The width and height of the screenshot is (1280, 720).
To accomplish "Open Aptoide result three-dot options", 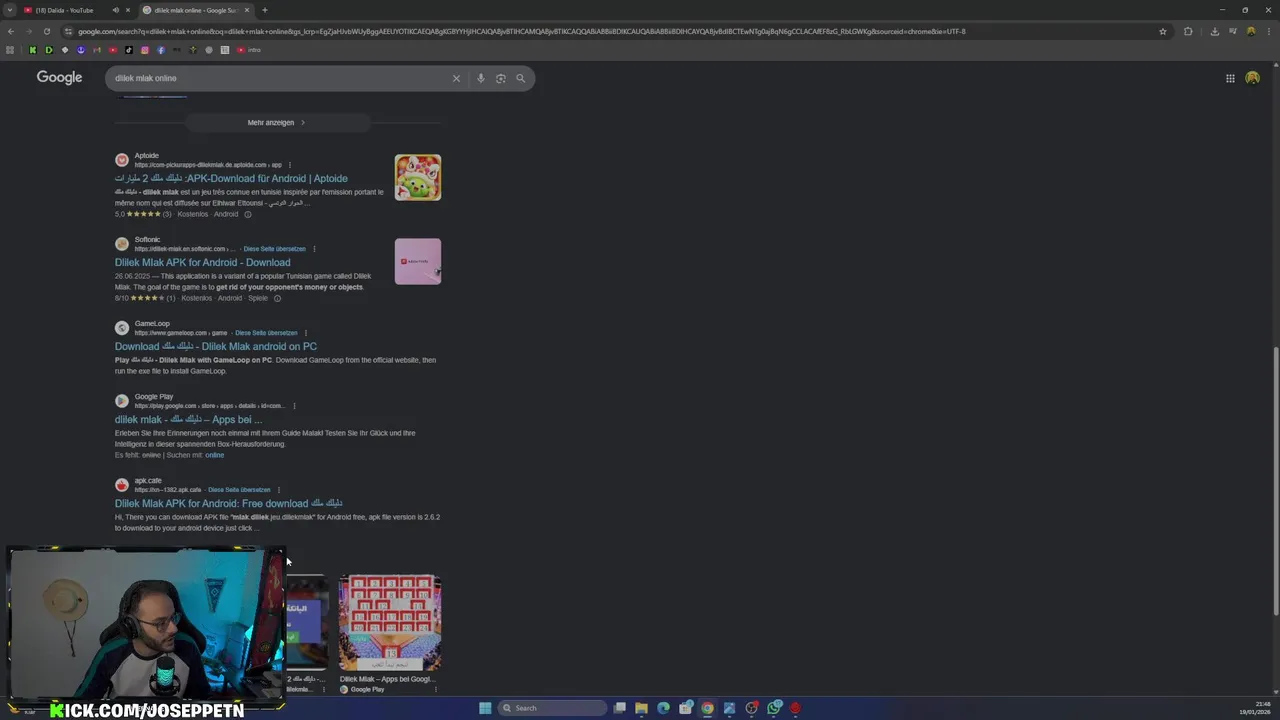I will tap(290, 165).
